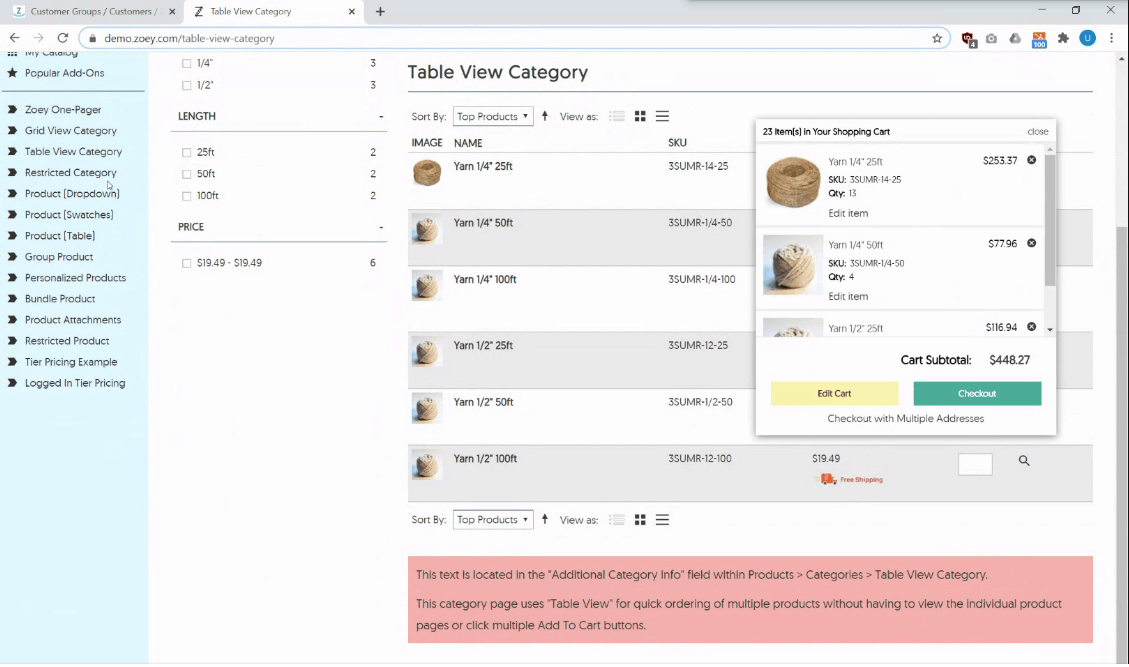Click Checkout with Multiple Addresses link
Screen dimensions: 1129x667
(x=905, y=418)
